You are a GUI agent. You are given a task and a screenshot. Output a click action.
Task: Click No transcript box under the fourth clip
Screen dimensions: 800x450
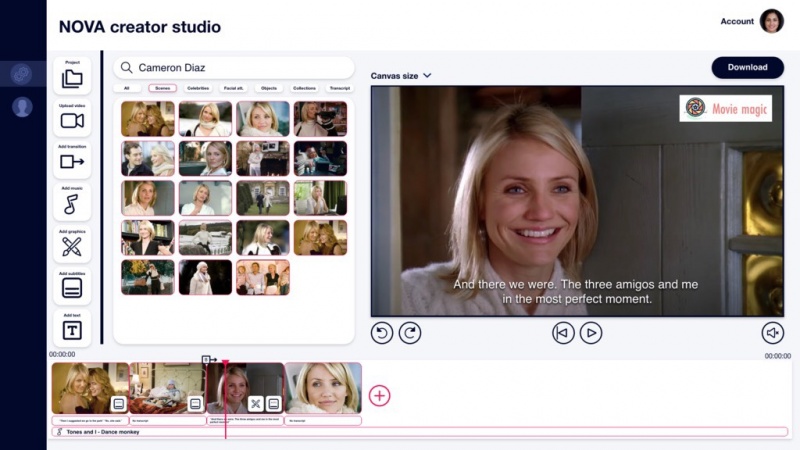coord(323,420)
